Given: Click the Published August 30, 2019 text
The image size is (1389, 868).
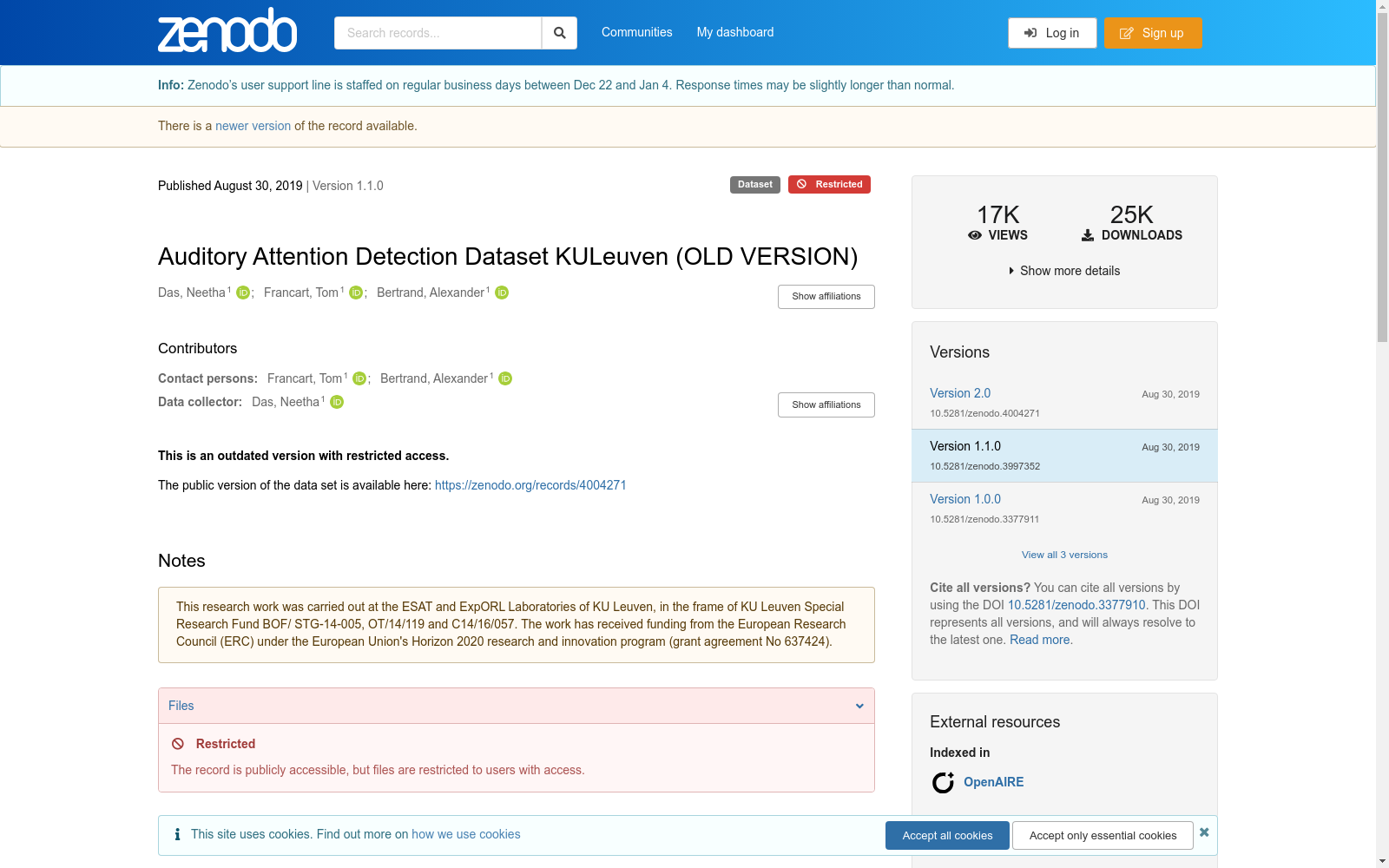Looking at the screenshot, I should tap(230, 186).
